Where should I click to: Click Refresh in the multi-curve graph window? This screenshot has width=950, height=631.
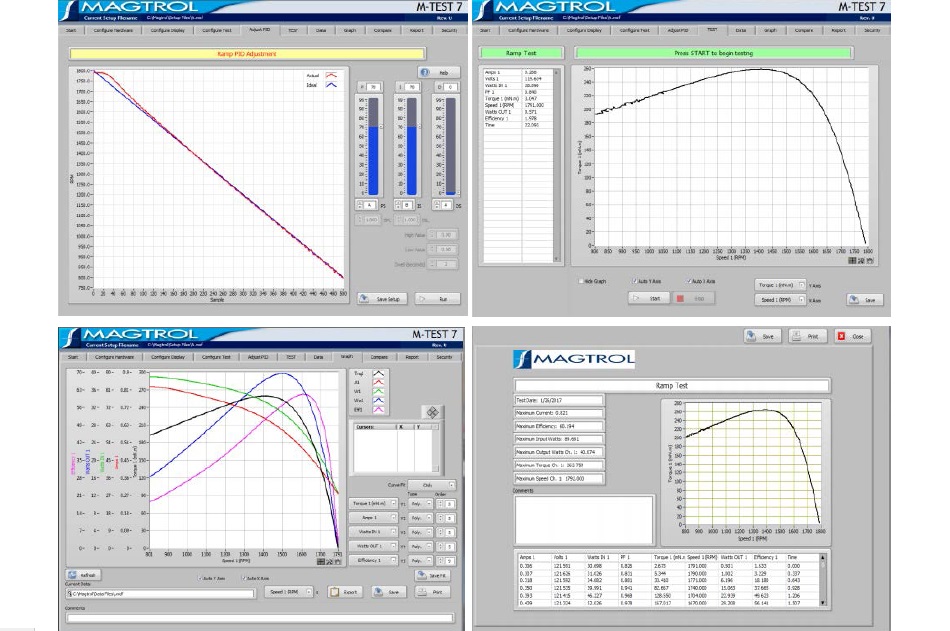click(x=83, y=575)
